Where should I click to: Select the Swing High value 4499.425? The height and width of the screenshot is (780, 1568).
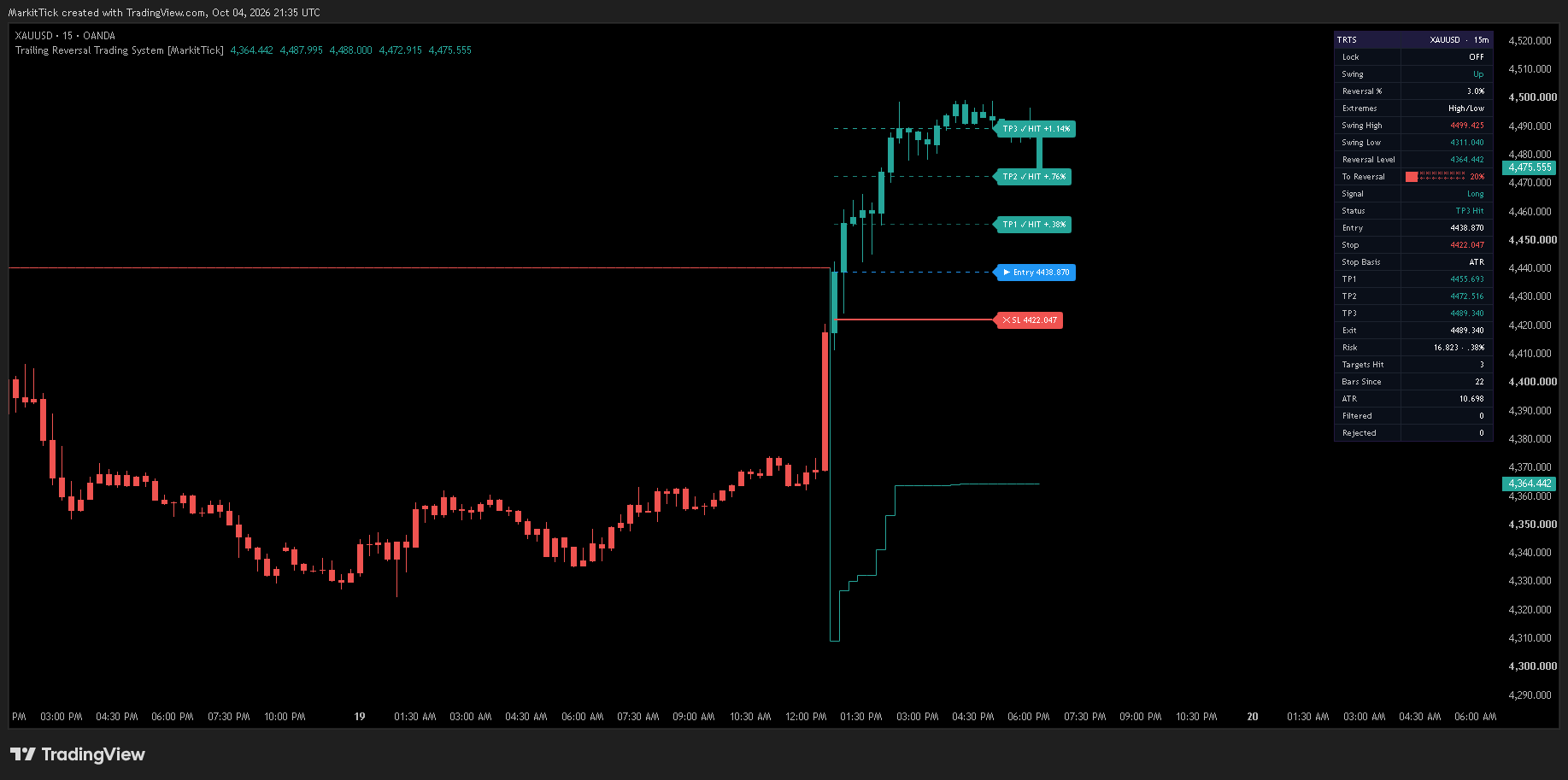tap(1467, 126)
